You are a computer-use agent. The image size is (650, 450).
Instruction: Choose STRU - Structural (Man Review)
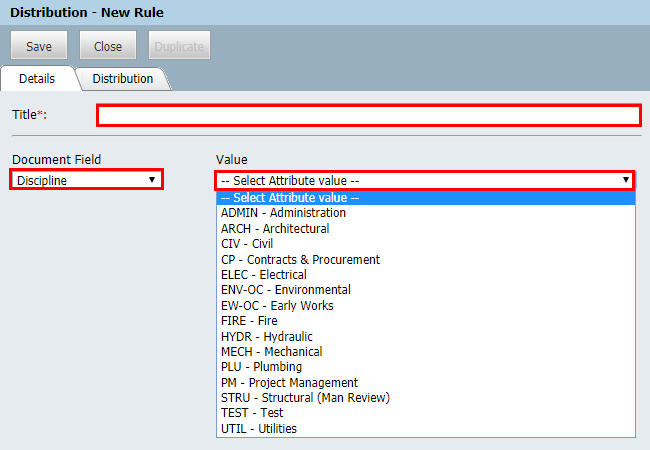[305, 398]
